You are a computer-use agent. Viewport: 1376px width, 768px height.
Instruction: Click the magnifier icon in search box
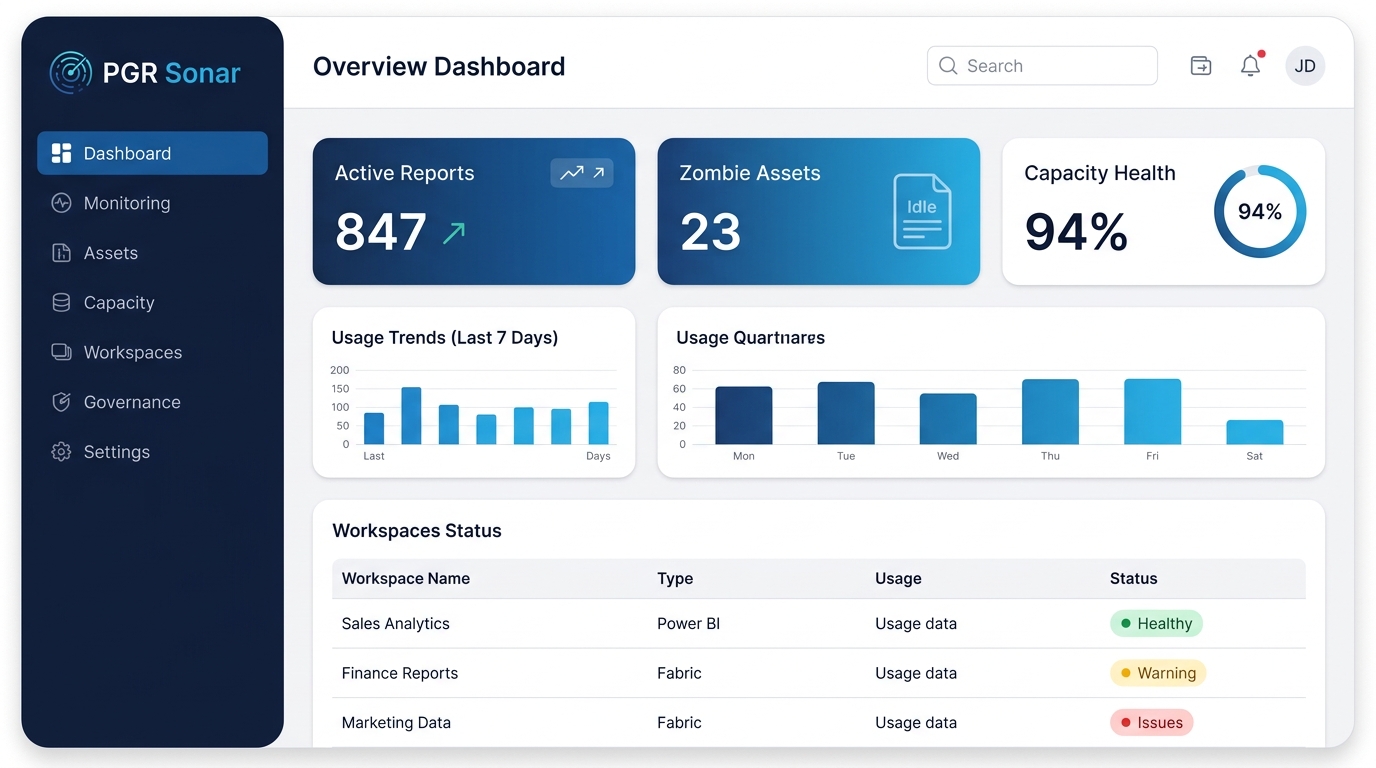tap(948, 66)
